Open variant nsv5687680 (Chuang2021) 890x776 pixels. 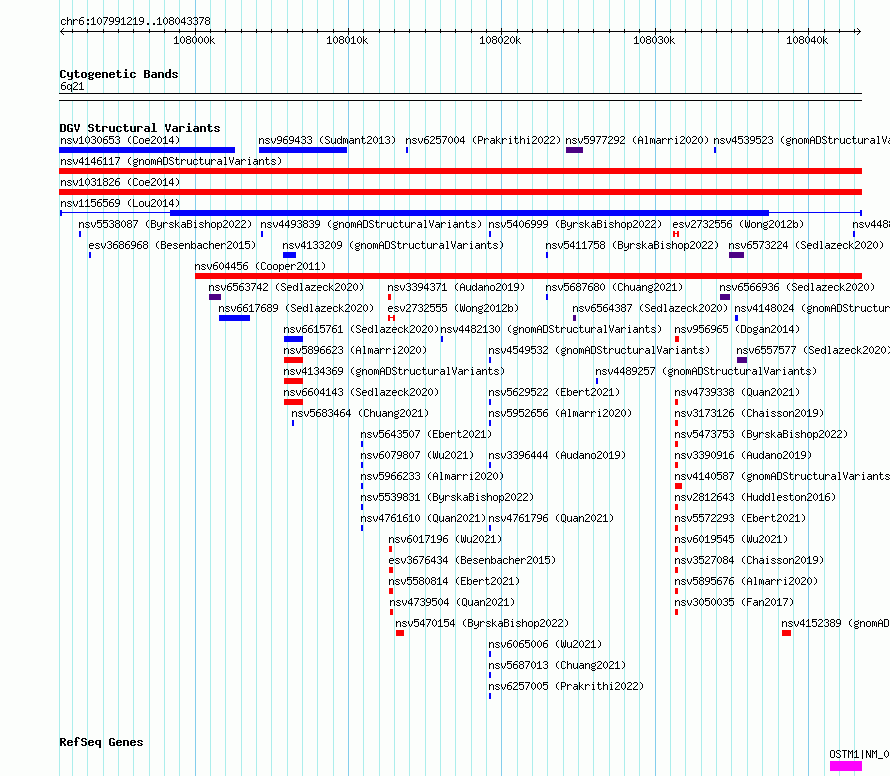click(x=614, y=287)
